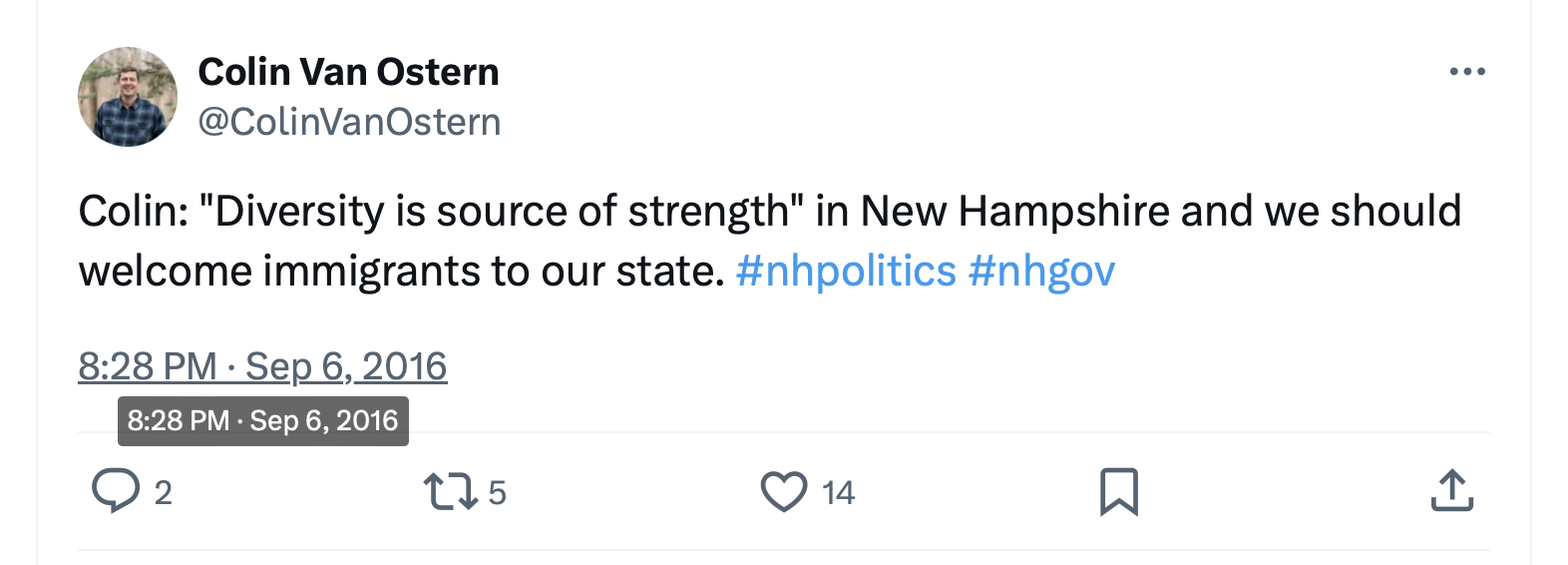
Task: Repost using the retweet arrows icon
Action: [451, 491]
